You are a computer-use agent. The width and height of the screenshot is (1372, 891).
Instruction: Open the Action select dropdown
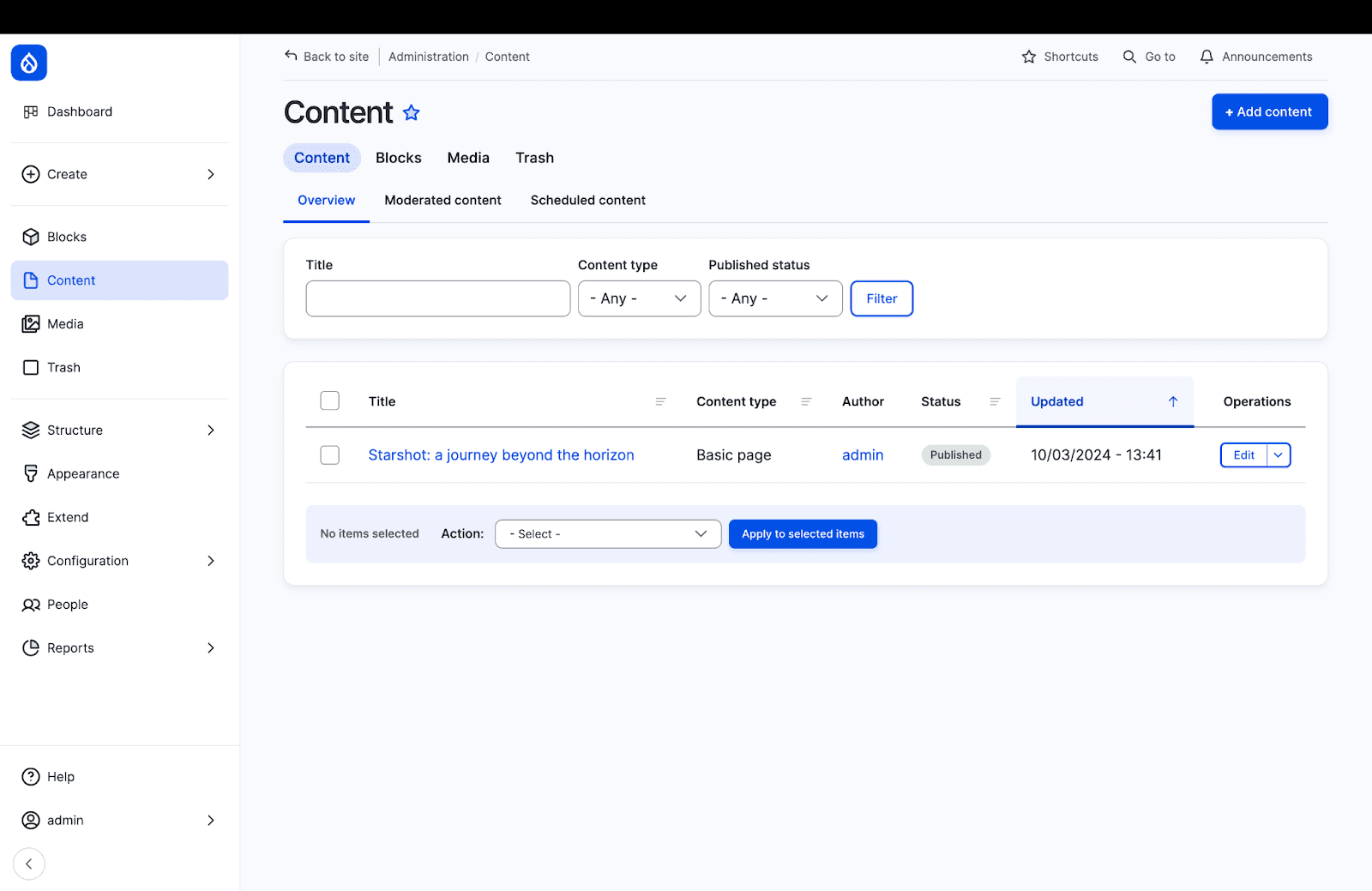(x=608, y=534)
